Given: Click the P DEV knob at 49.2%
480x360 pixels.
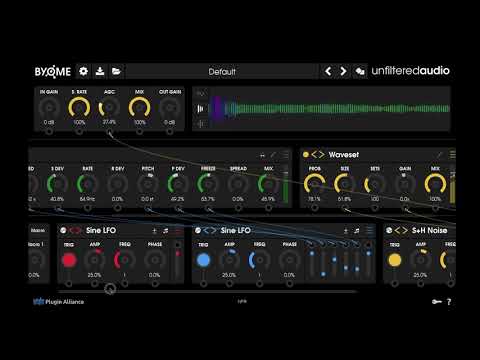Looking at the screenshot, I should tap(178, 184).
